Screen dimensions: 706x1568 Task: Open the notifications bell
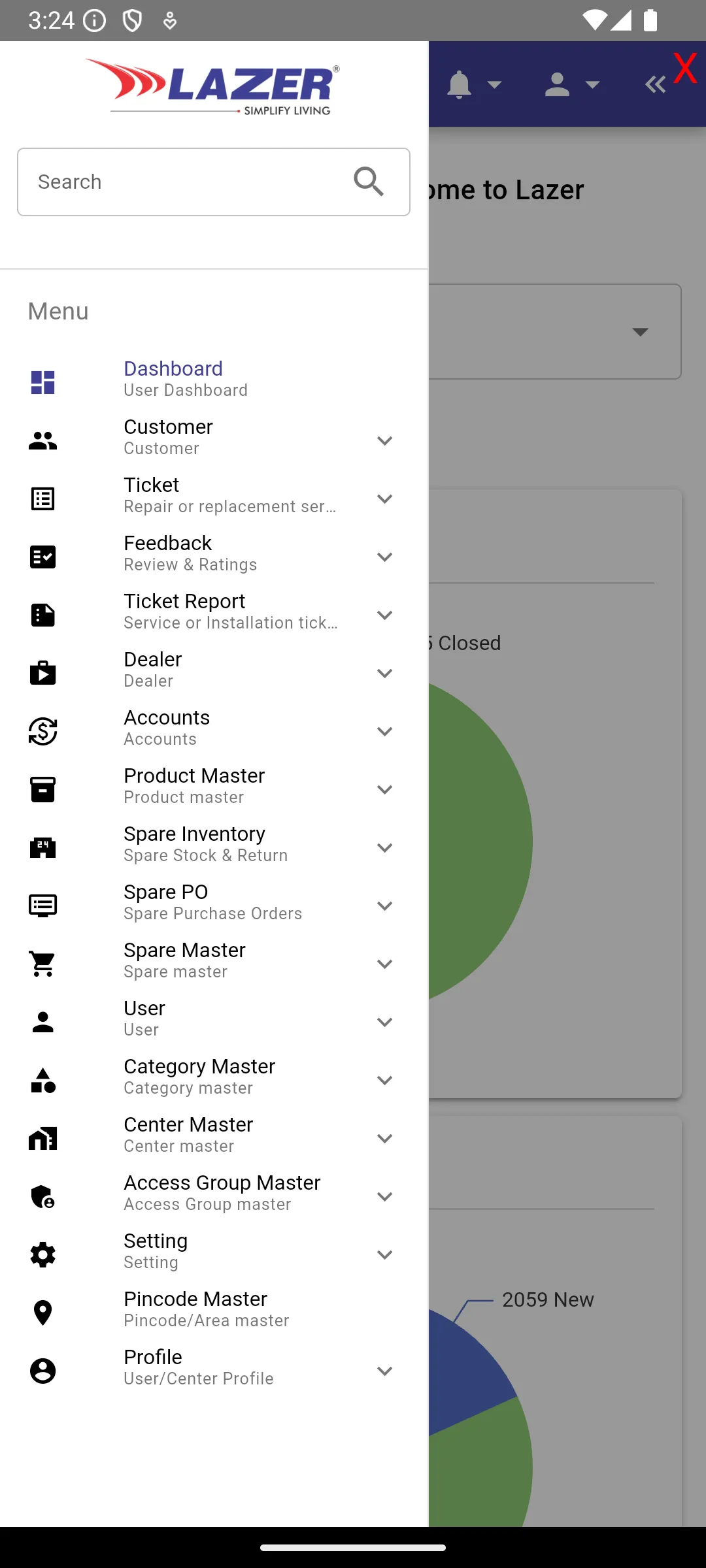(459, 85)
